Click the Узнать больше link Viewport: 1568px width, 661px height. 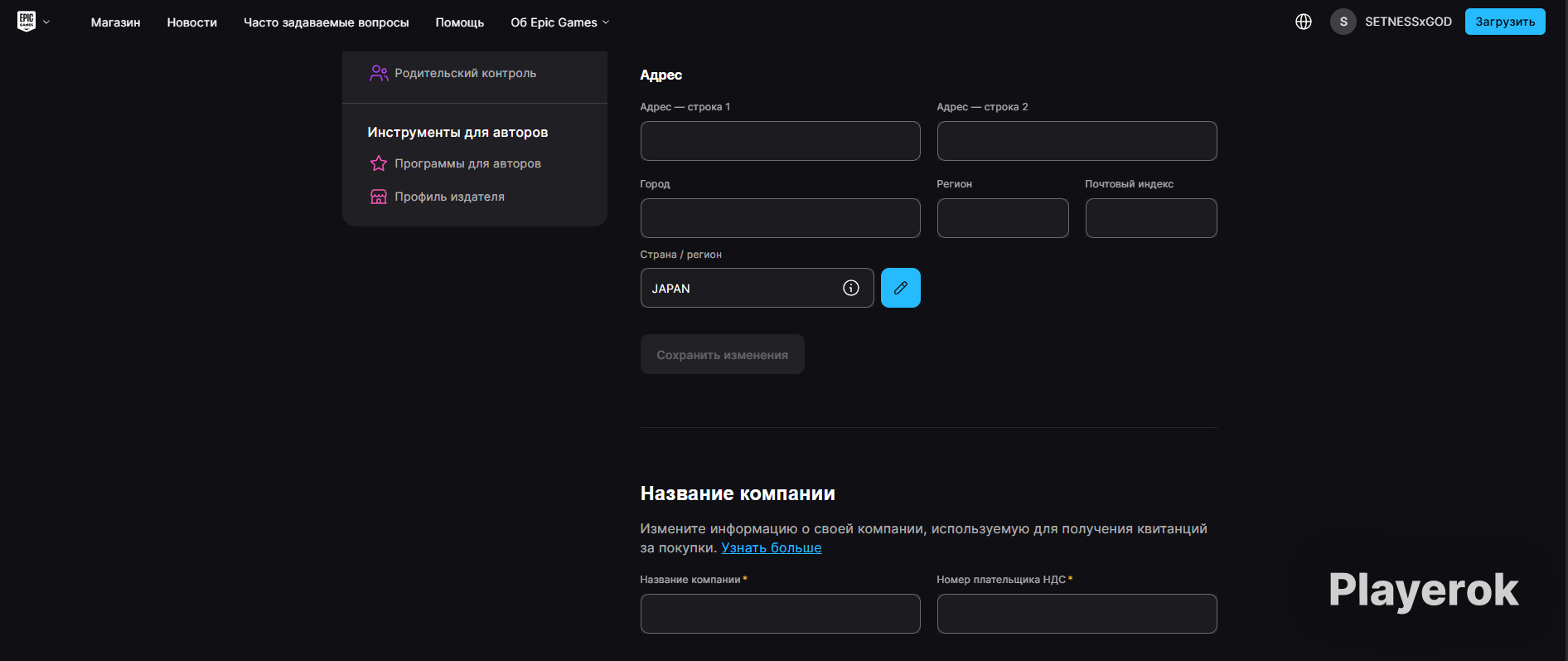(x=772, y=547)
